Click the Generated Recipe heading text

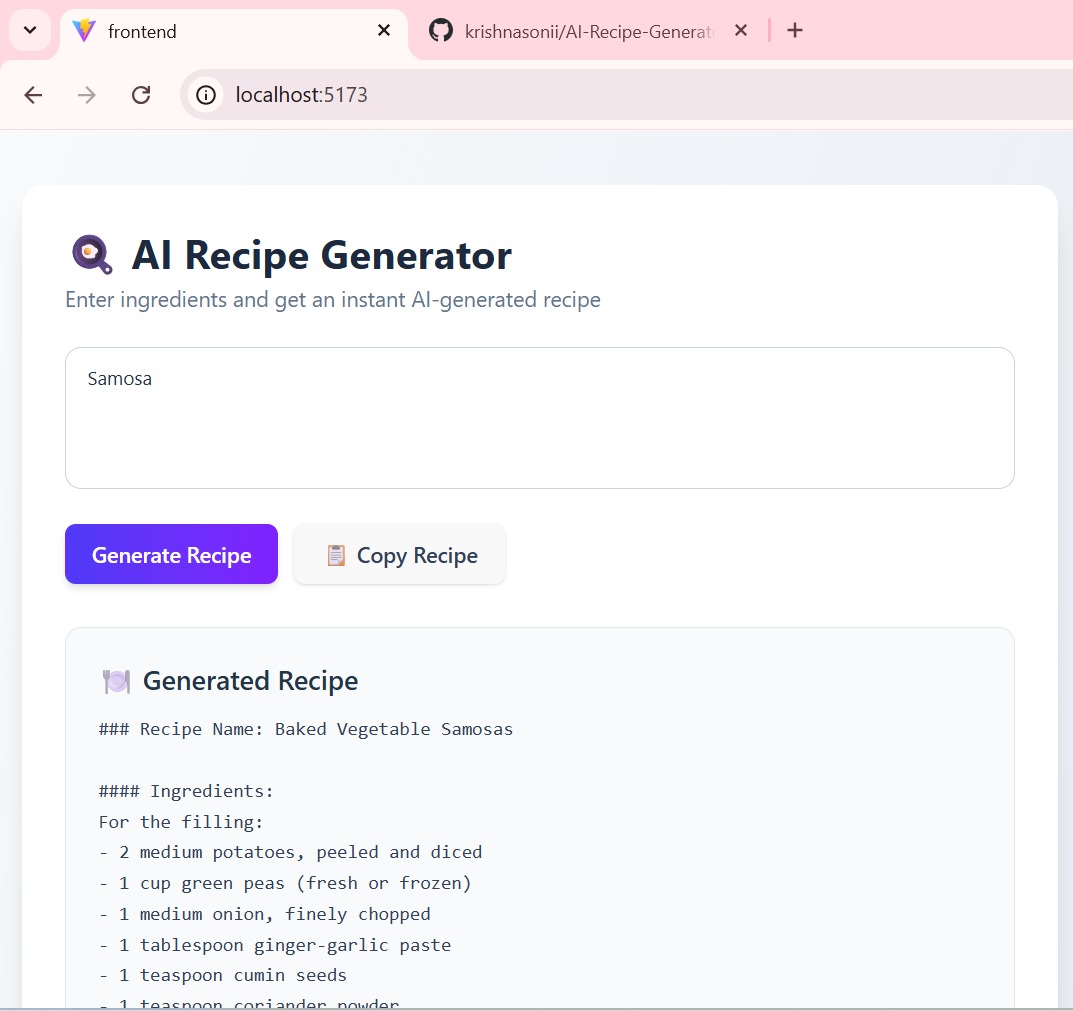[250, 681]
